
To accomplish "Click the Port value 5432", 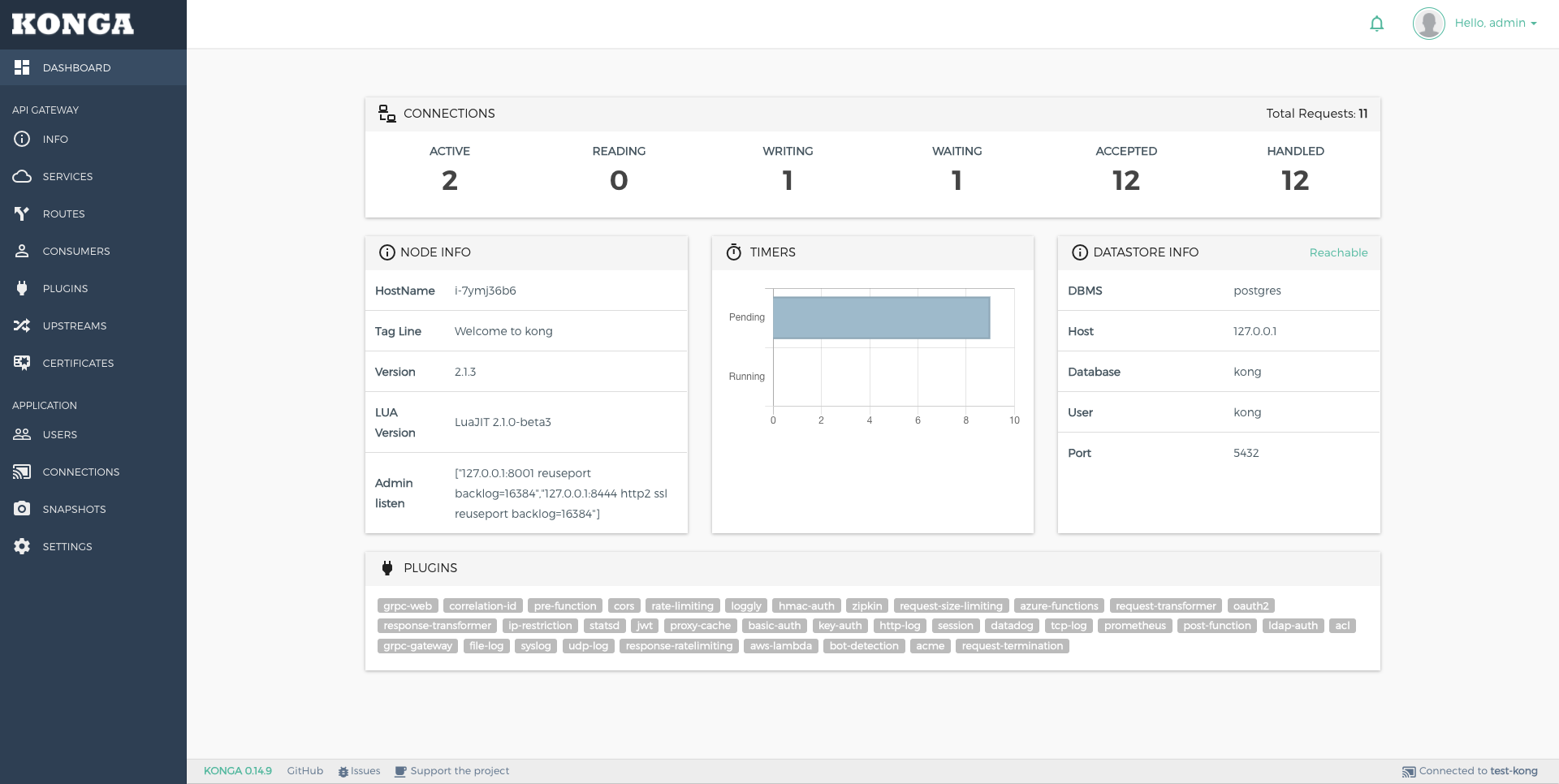I will click(1246, 453).
